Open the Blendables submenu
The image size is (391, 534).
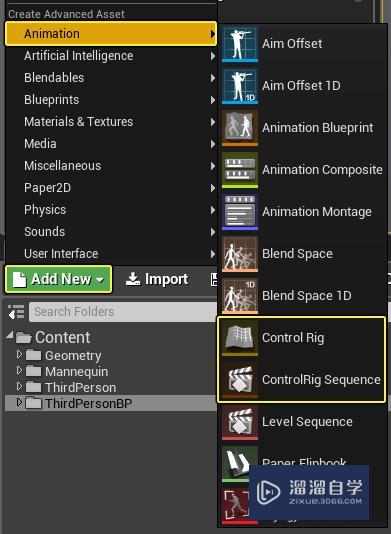tap(111, 78)
